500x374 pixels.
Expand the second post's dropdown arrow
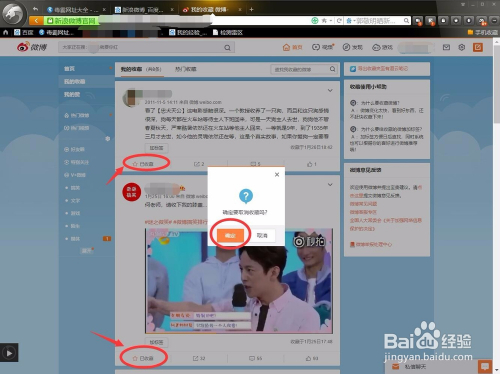click(x=330, y=185)
